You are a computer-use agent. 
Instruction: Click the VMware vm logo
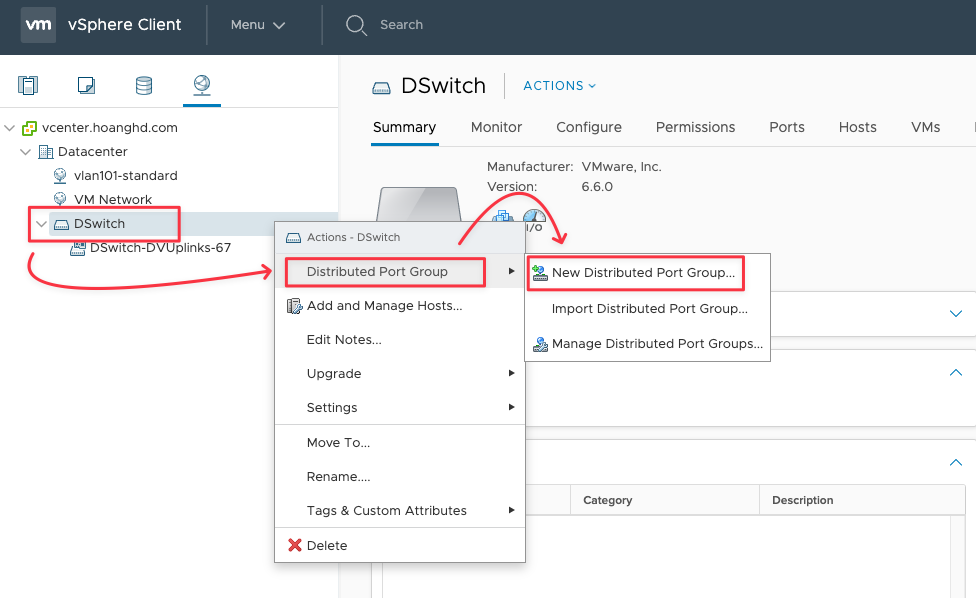pyautogui.click(x=38, y=25)
